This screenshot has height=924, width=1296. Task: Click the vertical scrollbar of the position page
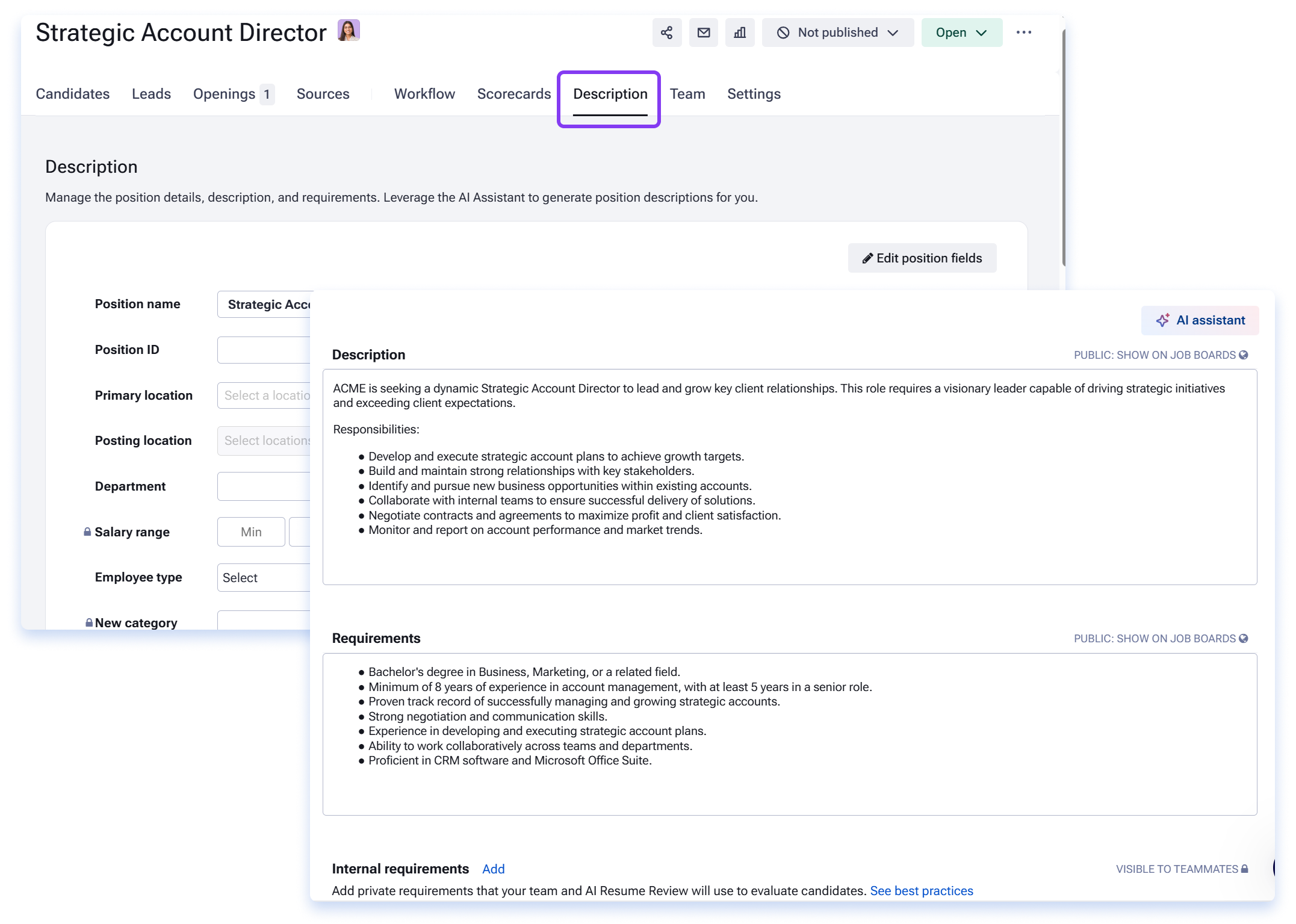1064,147
